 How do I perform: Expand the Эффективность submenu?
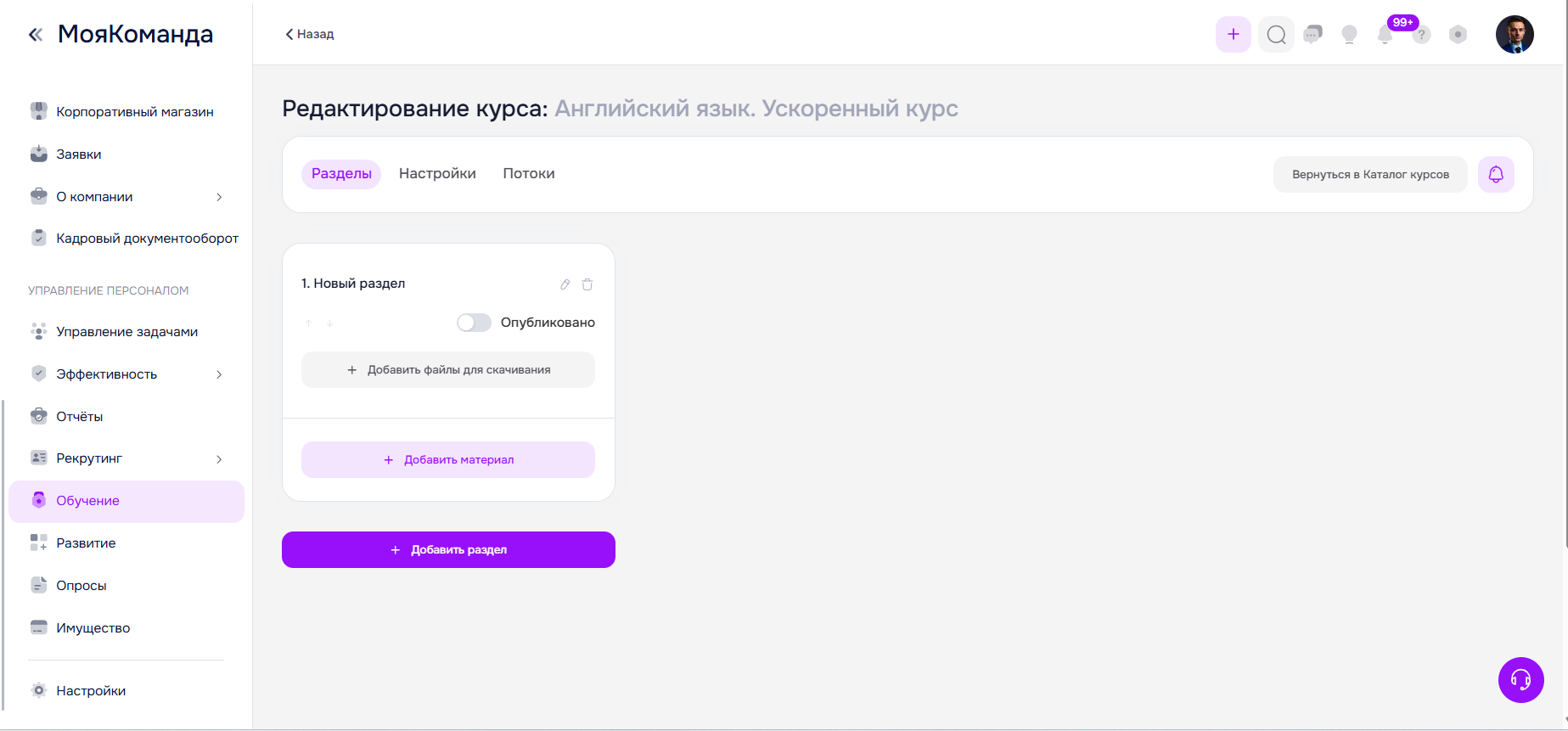219,374
